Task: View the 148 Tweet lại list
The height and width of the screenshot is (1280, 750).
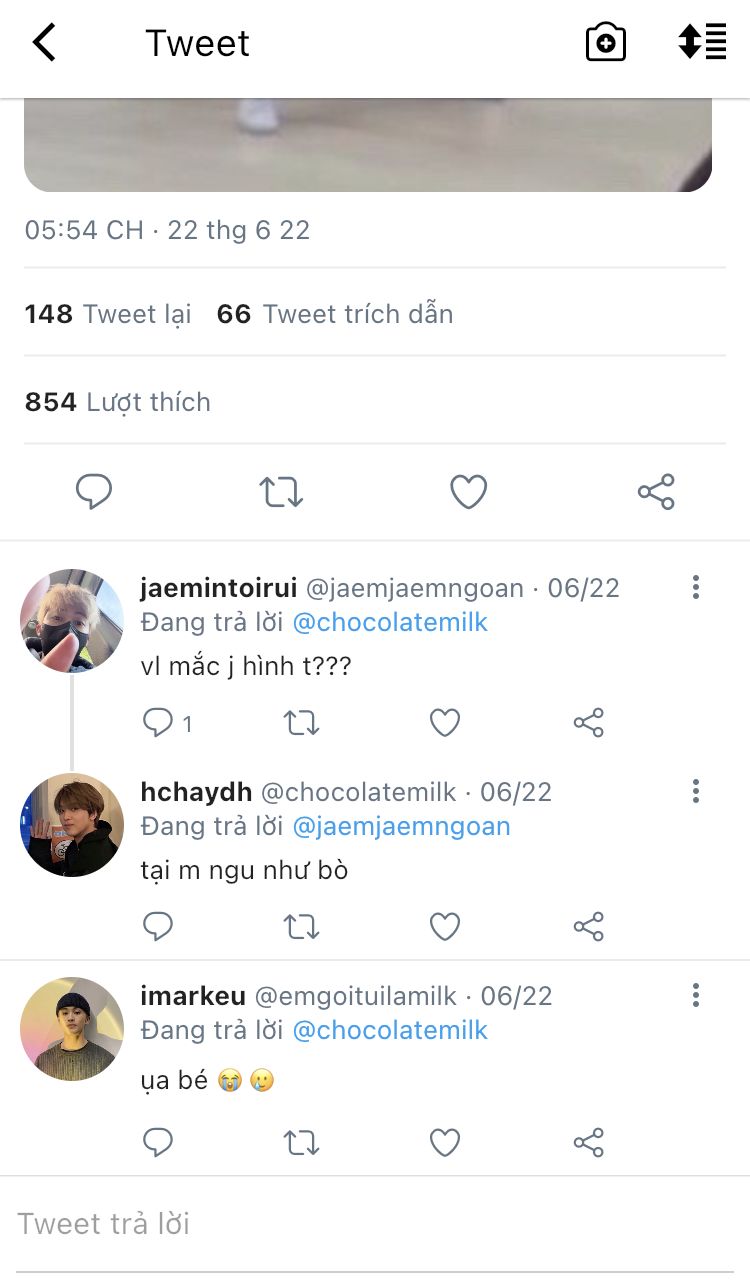Action: click(108, 314)
